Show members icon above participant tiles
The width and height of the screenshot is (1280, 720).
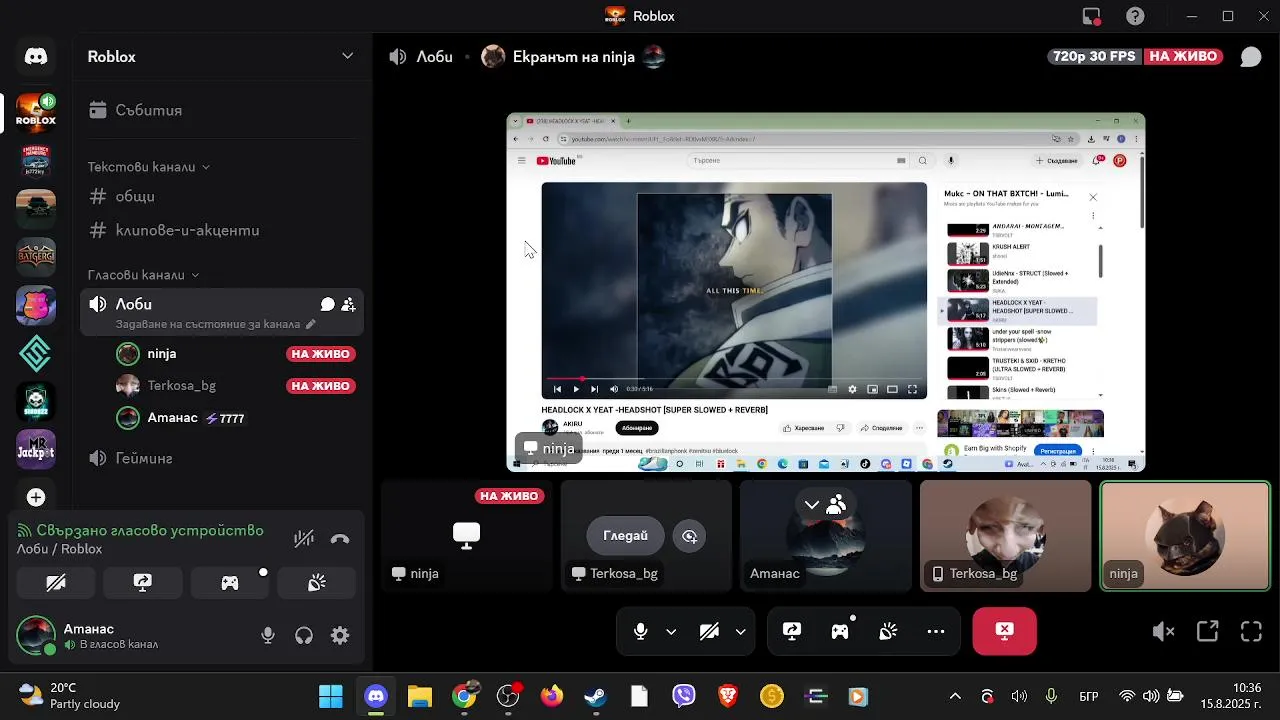(x=837, y=505)
